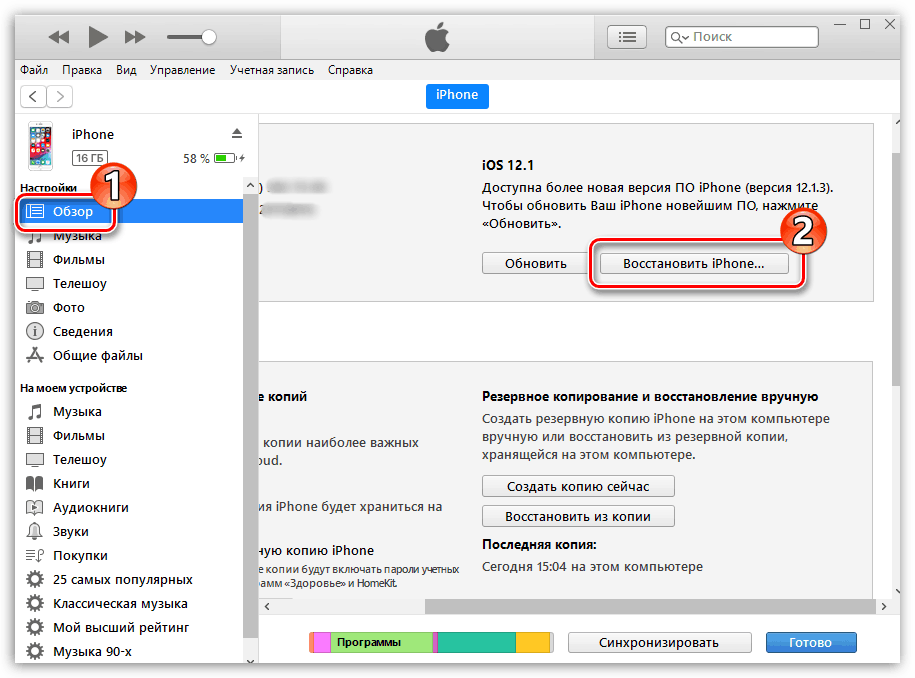The height and width of the screenshot is (678, 915).
Task: Click the 16 ГБ capacity badge
Action: (90, 158)
